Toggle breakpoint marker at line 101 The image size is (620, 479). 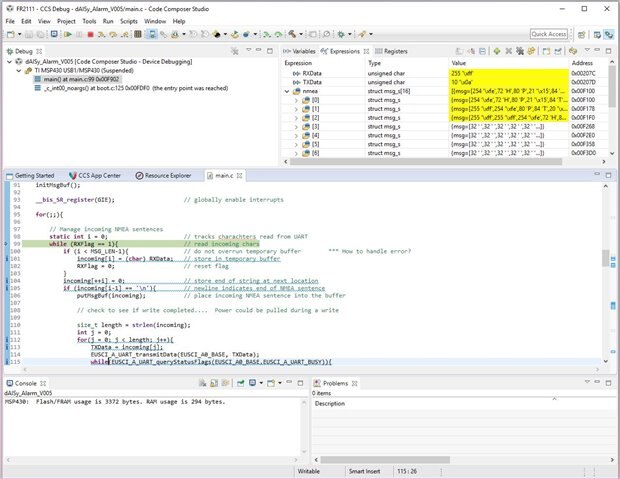coord(8,258)
